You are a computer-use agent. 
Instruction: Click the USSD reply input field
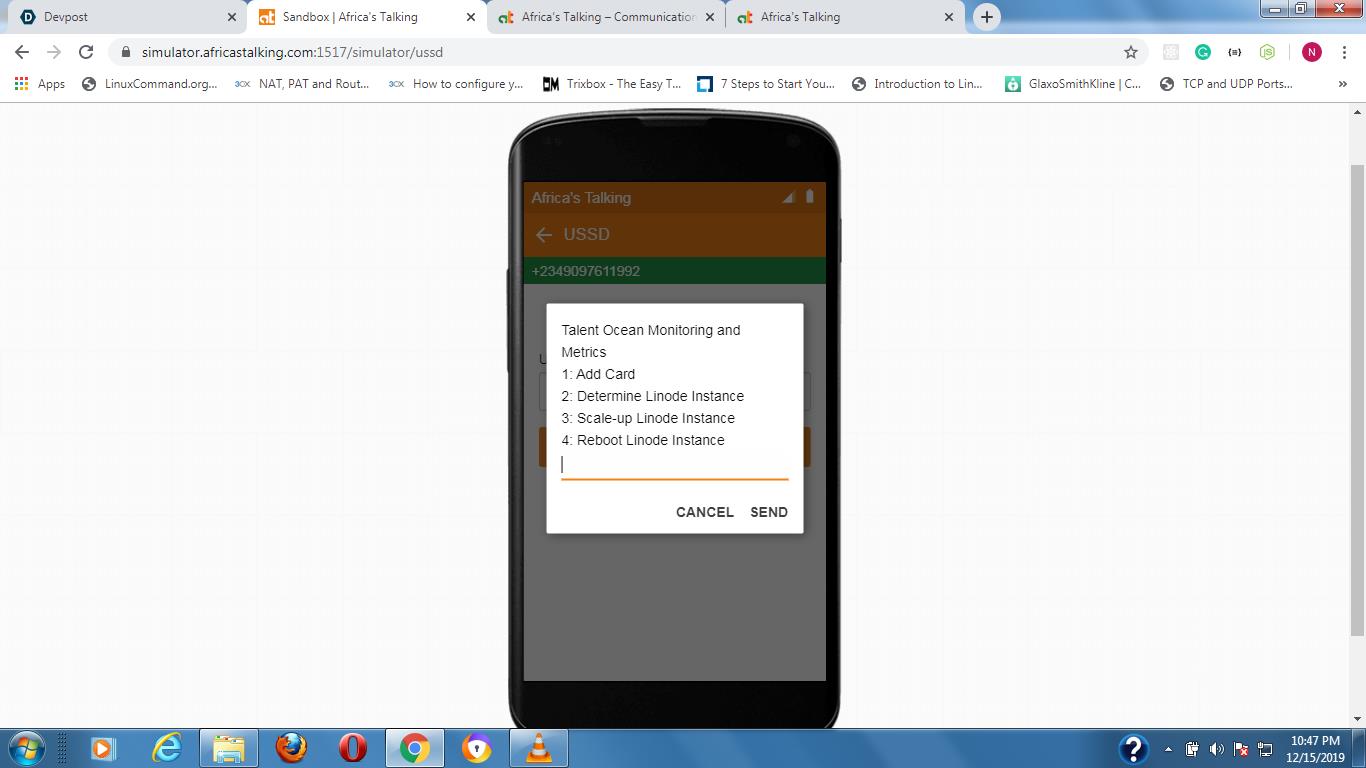tap(675, 465)
